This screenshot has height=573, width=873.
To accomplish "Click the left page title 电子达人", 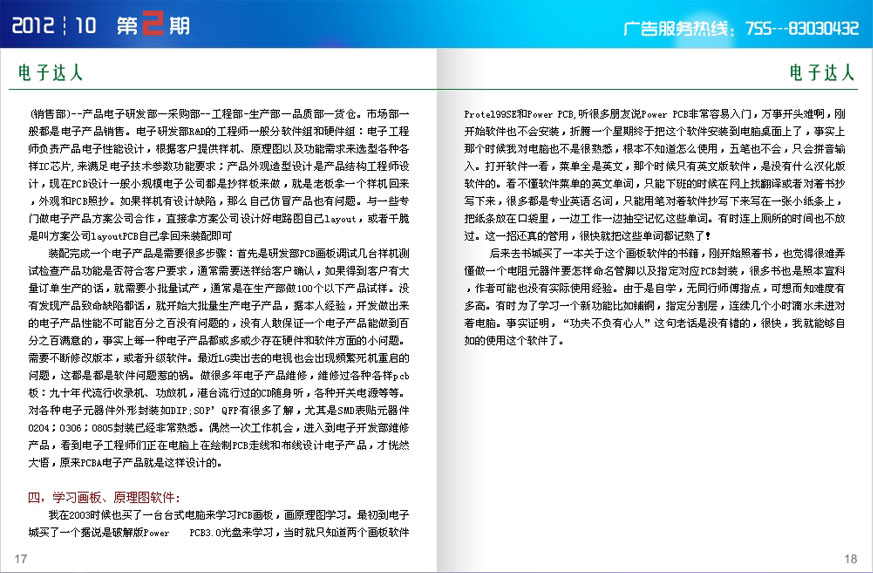I will (51, 72).
